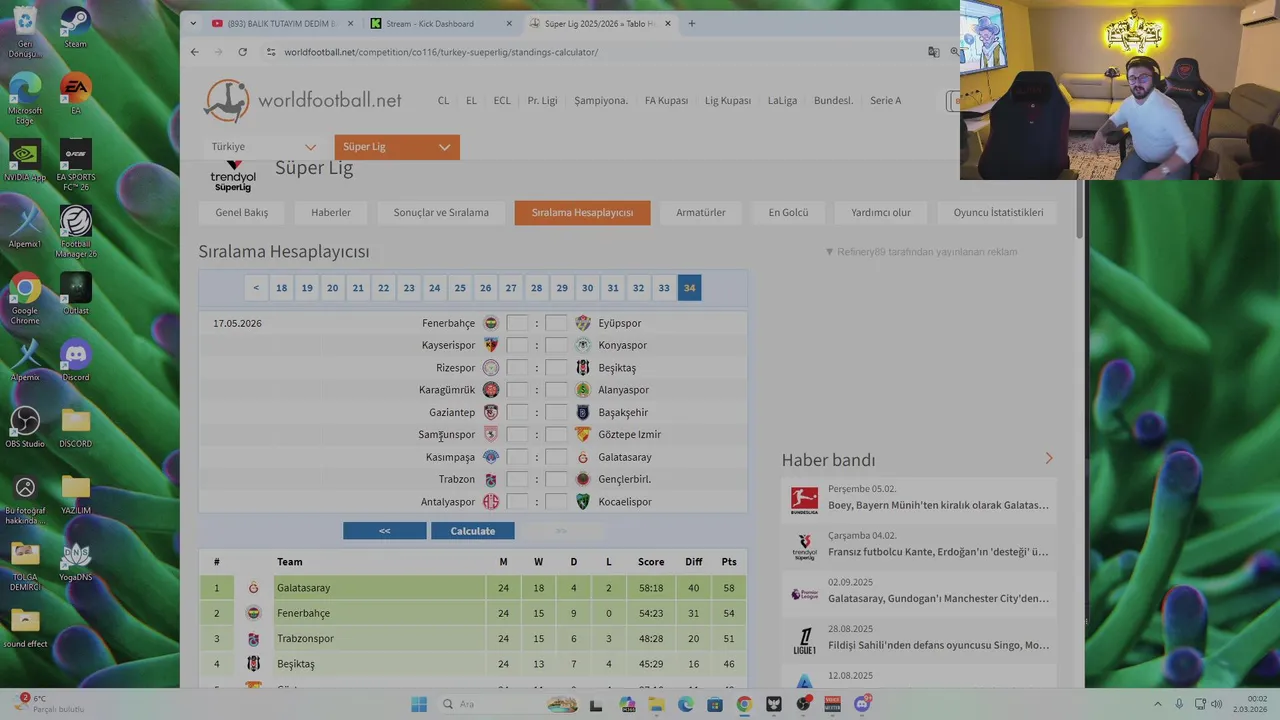Go to previous matchday range arrow
The width and height of the screenshot is (1280, 720).
click(256, 288)
